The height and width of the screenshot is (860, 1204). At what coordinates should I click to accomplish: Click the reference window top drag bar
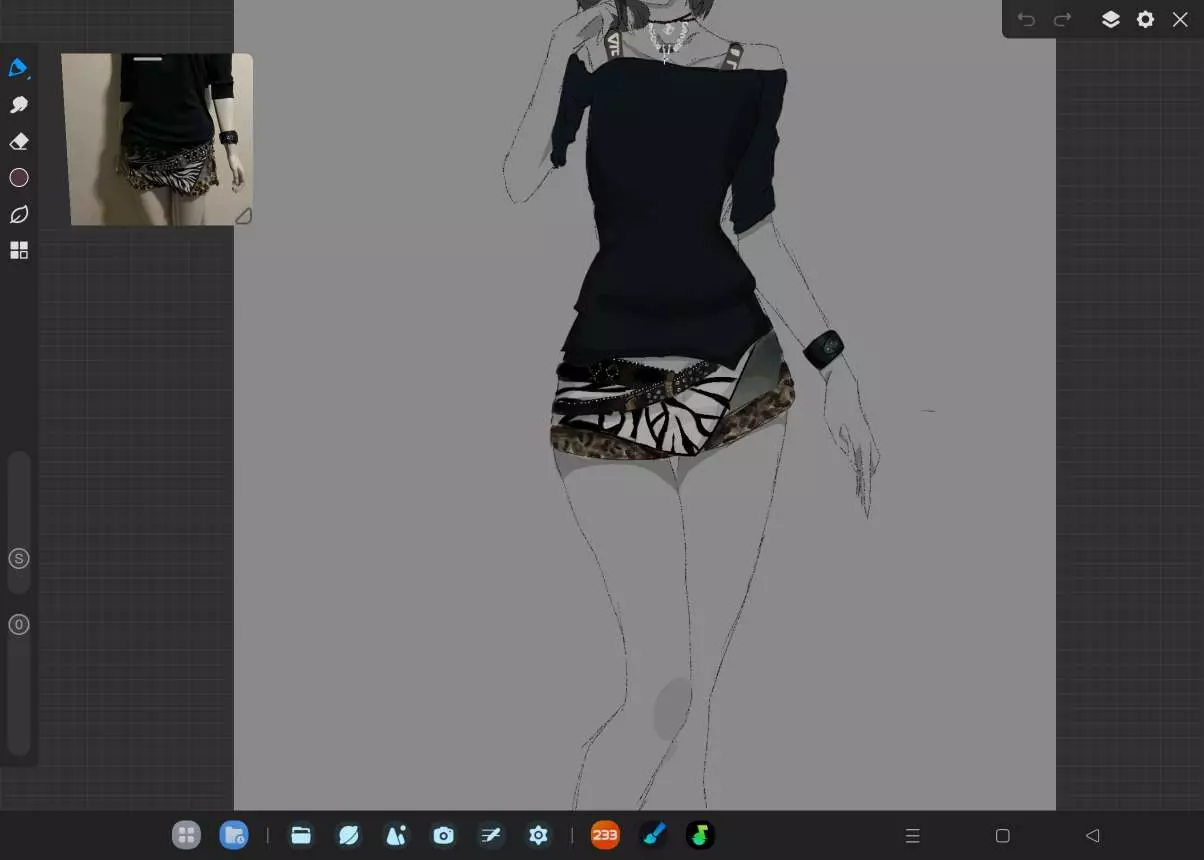click(147, 59)
